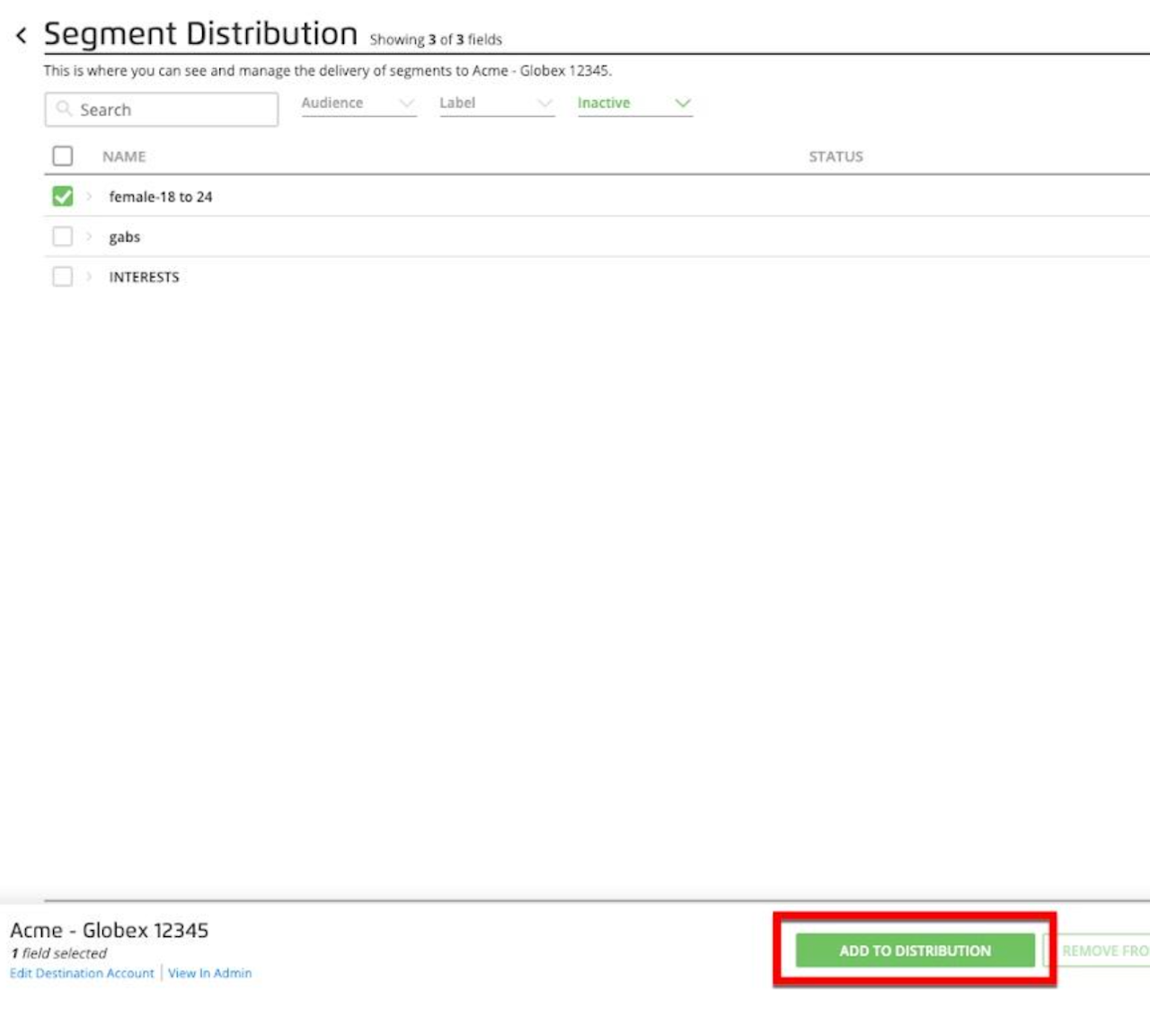1150x1036 pixels.
Task: Sort by the STATUS column header
Action: pyautogui.click(x=836, y=156)
